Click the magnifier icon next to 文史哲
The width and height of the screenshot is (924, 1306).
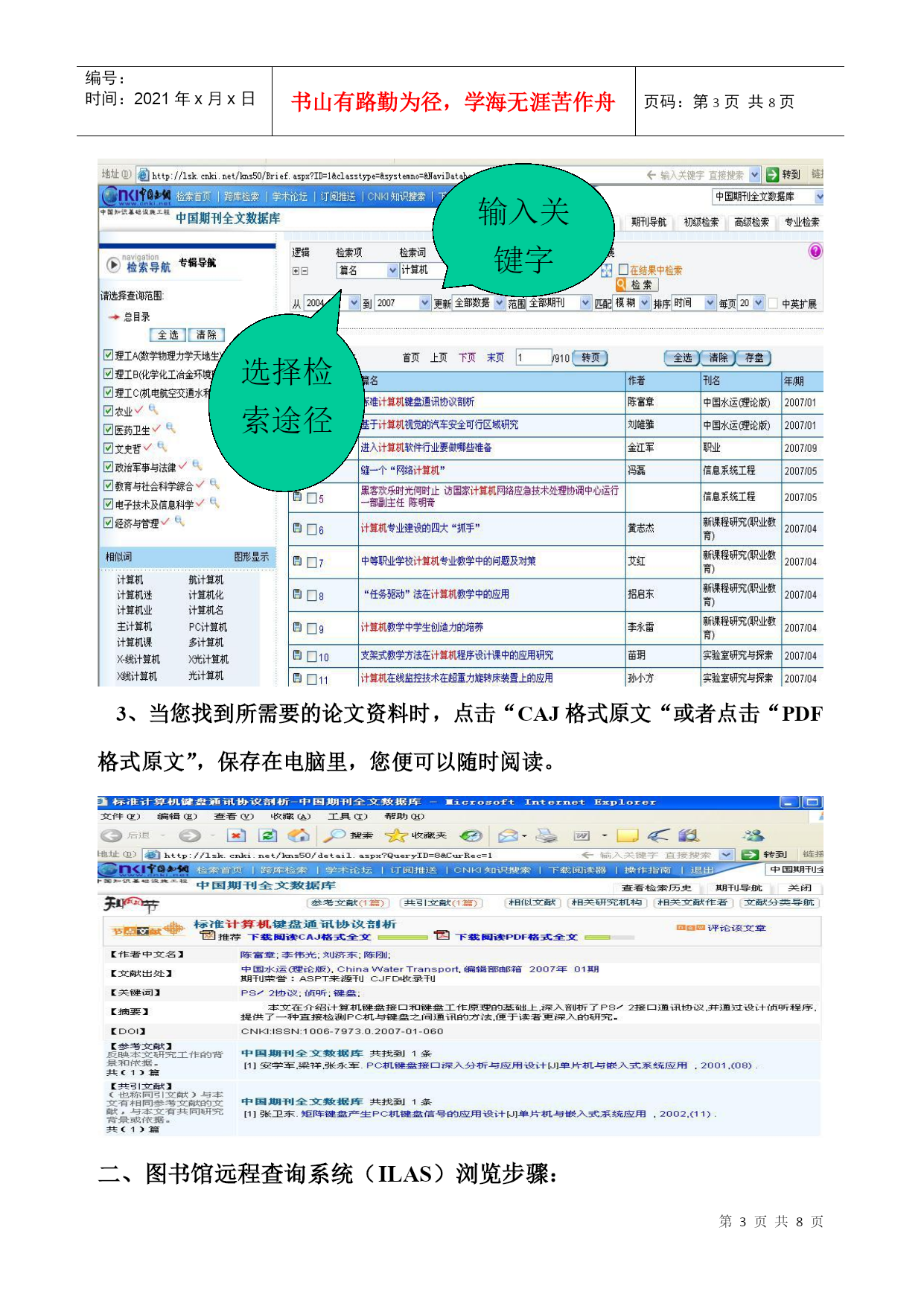coord(162,447)
